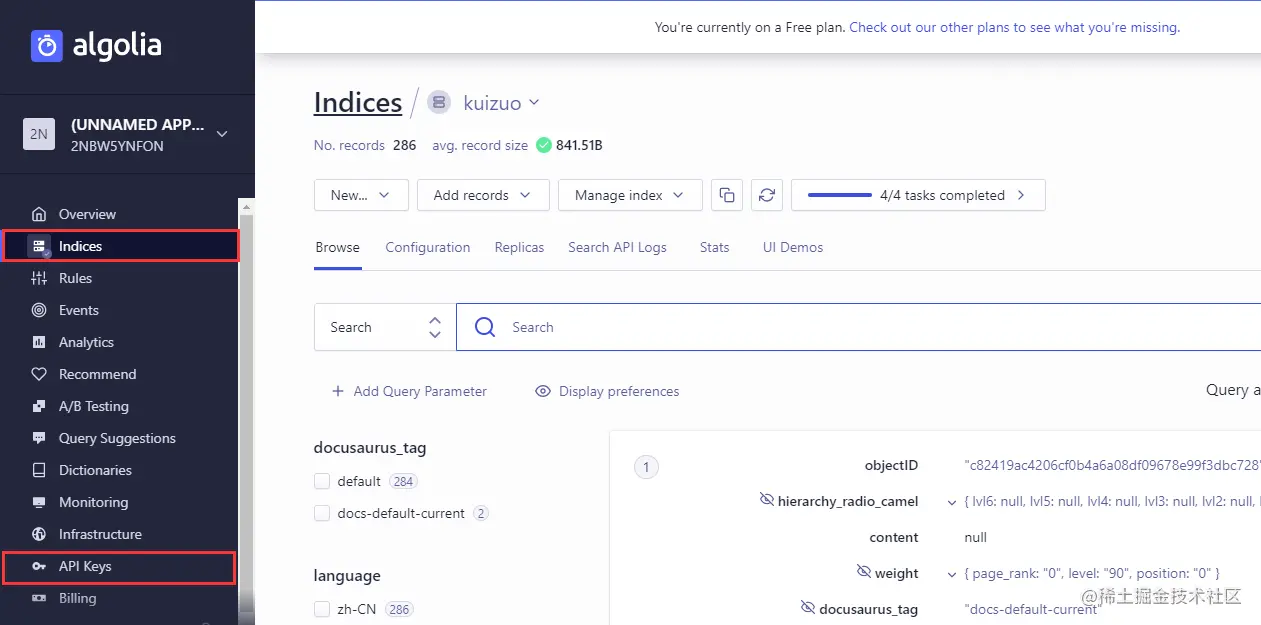Image resolution: width=1261 pixels, height=625 pixels.
Task: Collapse the weight attribute value
Action: pos(951,574)
